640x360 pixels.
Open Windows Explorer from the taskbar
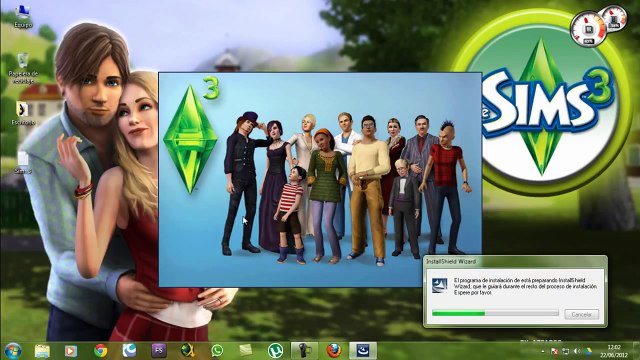tap(42, 351)
